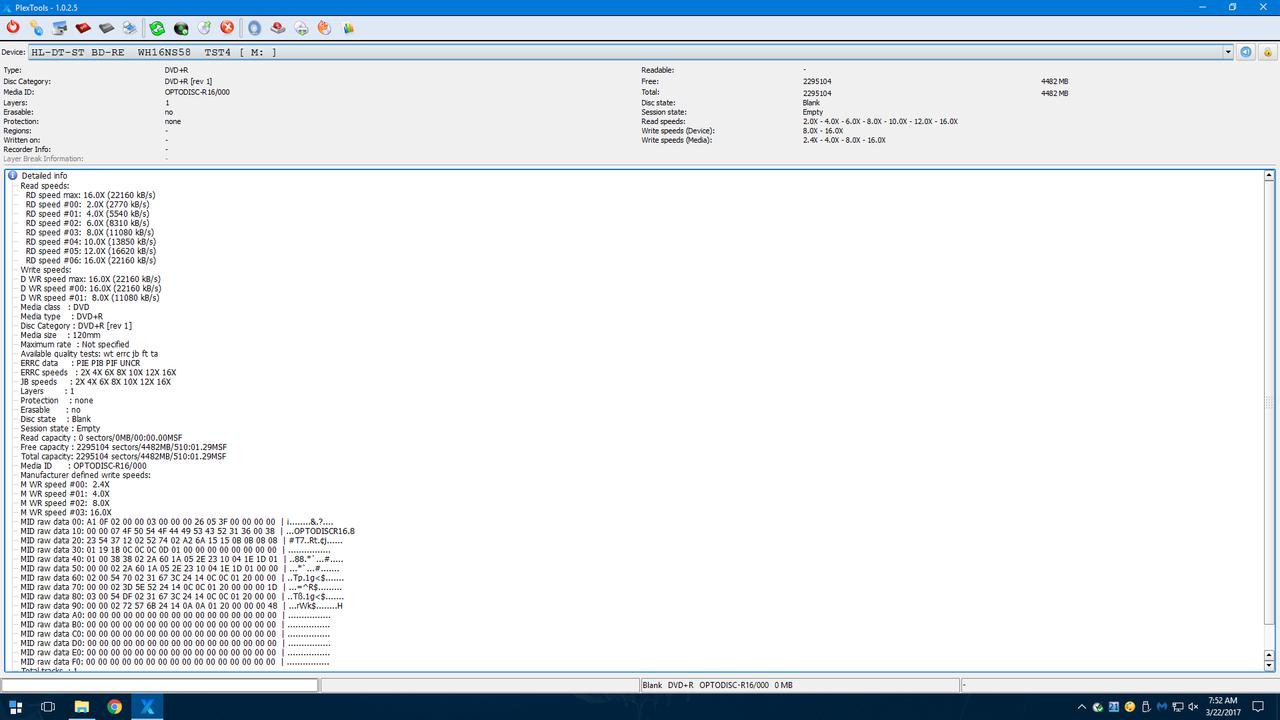Click the red X stop icon
The width and height of the screenshot is (1280, 720).
tap(227, 28)
